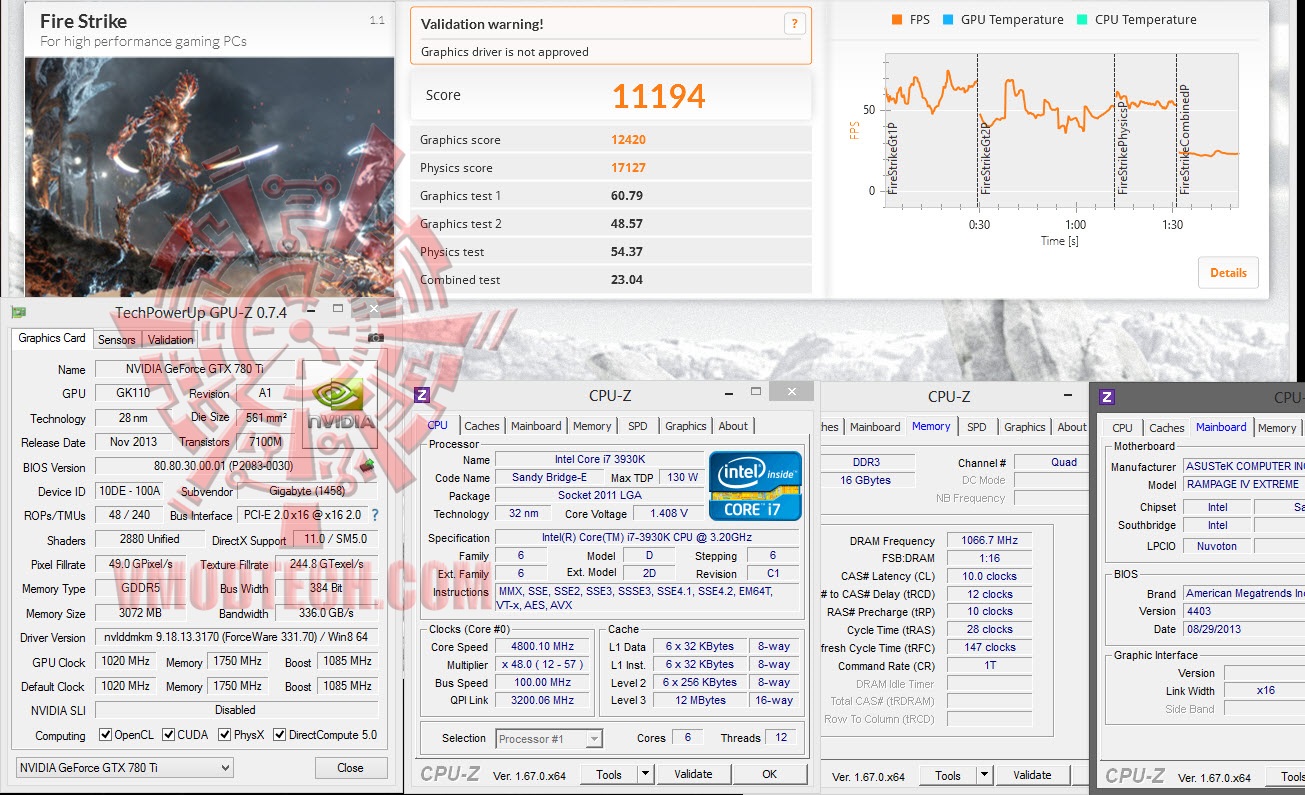The width and height of the screenshot is (1305, 795).
Task: Click the BIOS date 08/29/2013
Action: pyautogui.click(x=1244, y=629)
